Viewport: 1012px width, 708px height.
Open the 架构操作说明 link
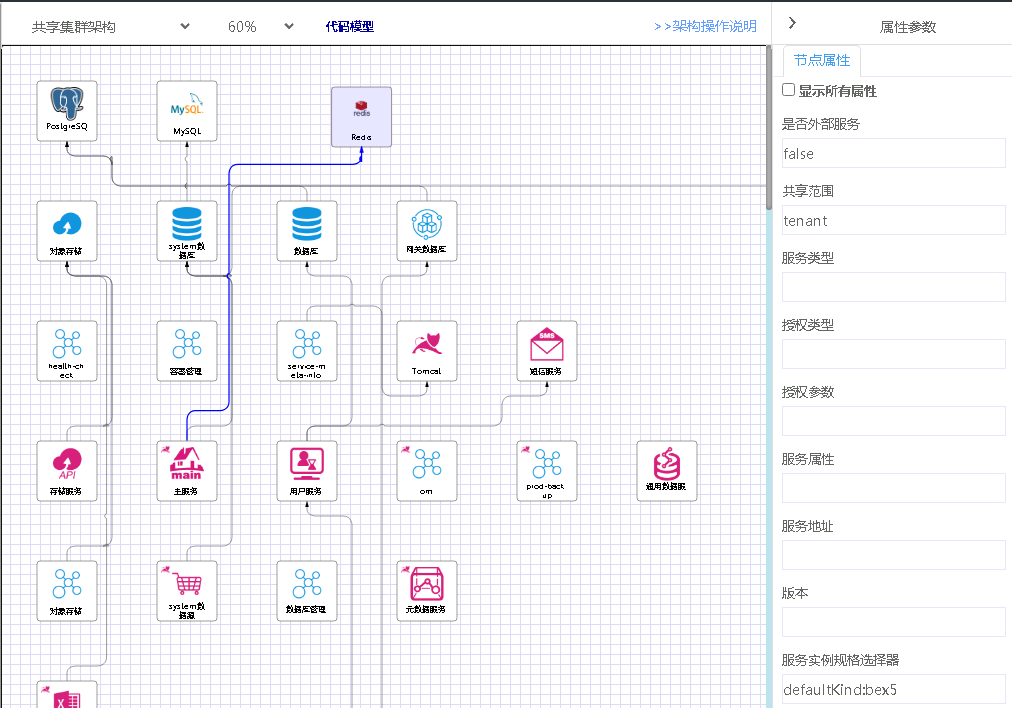tap(705, 27)
